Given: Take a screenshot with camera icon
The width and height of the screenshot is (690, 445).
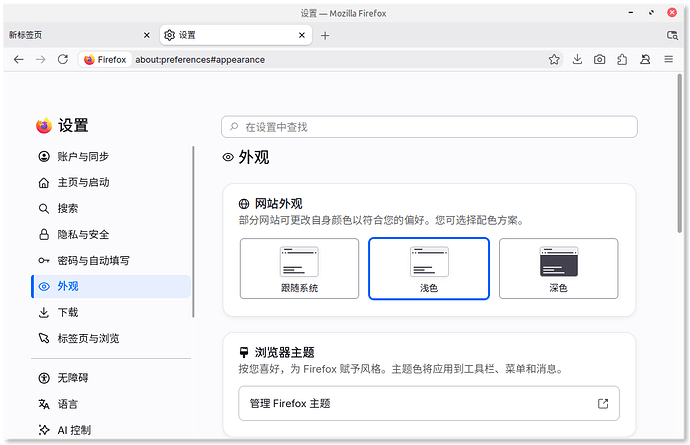Looking at the screenshot, I should coord(599,59).
